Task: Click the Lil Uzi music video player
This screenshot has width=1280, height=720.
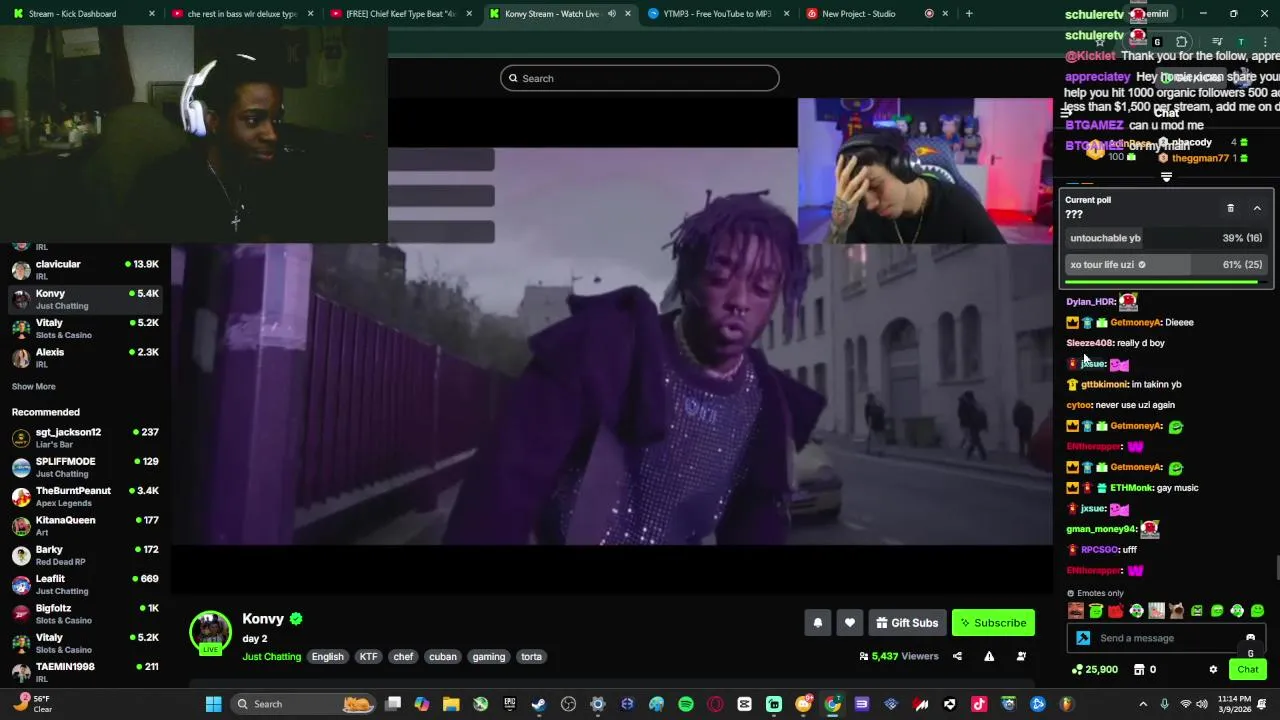Action: [x=612, y=345]
